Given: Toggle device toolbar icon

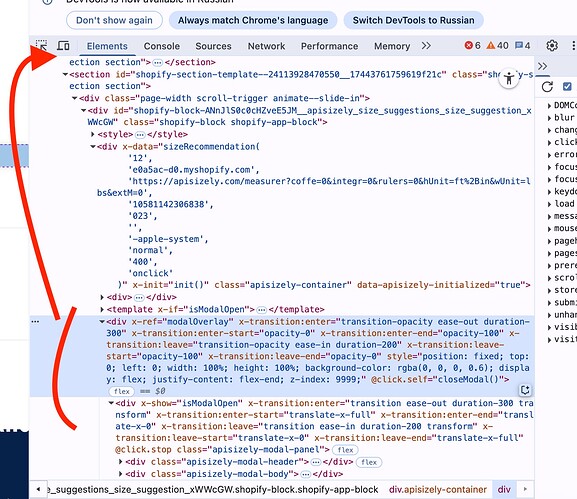Looking at the screenshot, I should (x=63, y=46).
